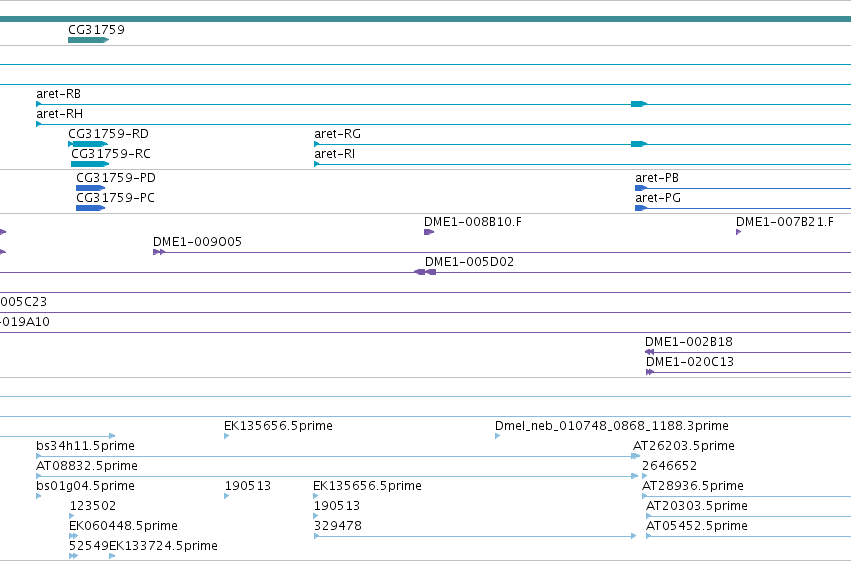Open the AT26203.5prime EST label
Image resolution: width=851 pixels, height=561 pixels.
684,445
